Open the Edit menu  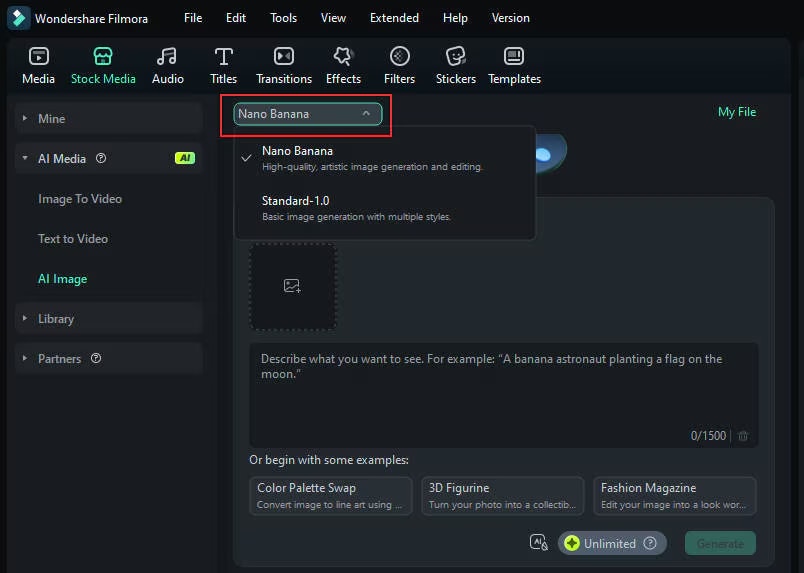tap(236, 18)
